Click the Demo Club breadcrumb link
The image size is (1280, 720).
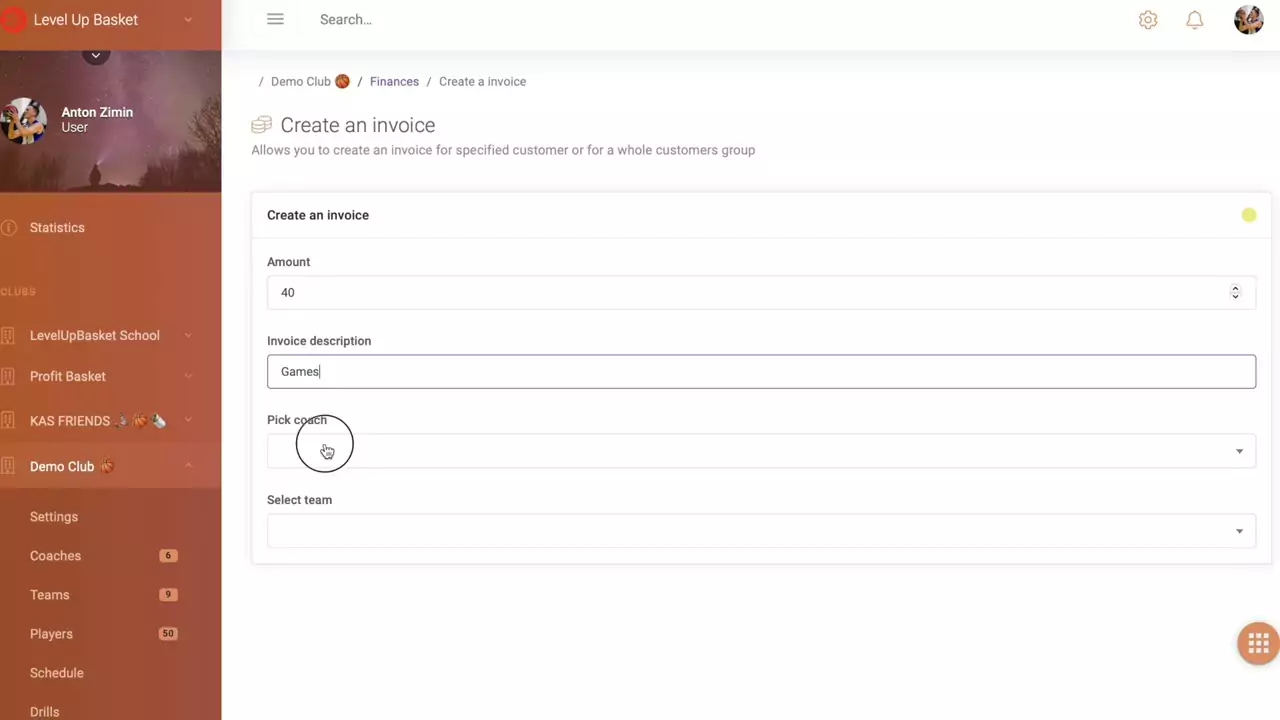point(301,82)
